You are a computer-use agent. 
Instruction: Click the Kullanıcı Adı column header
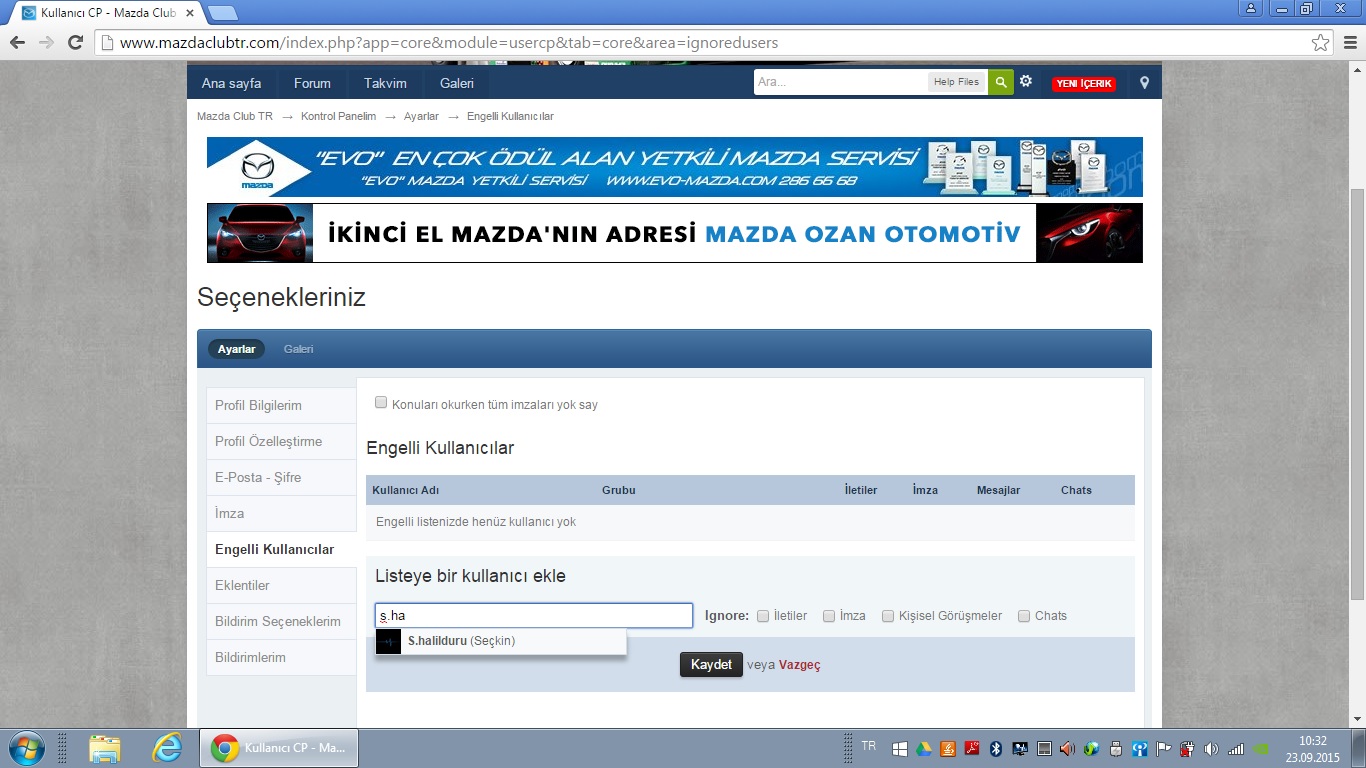[x=405, y=490]
